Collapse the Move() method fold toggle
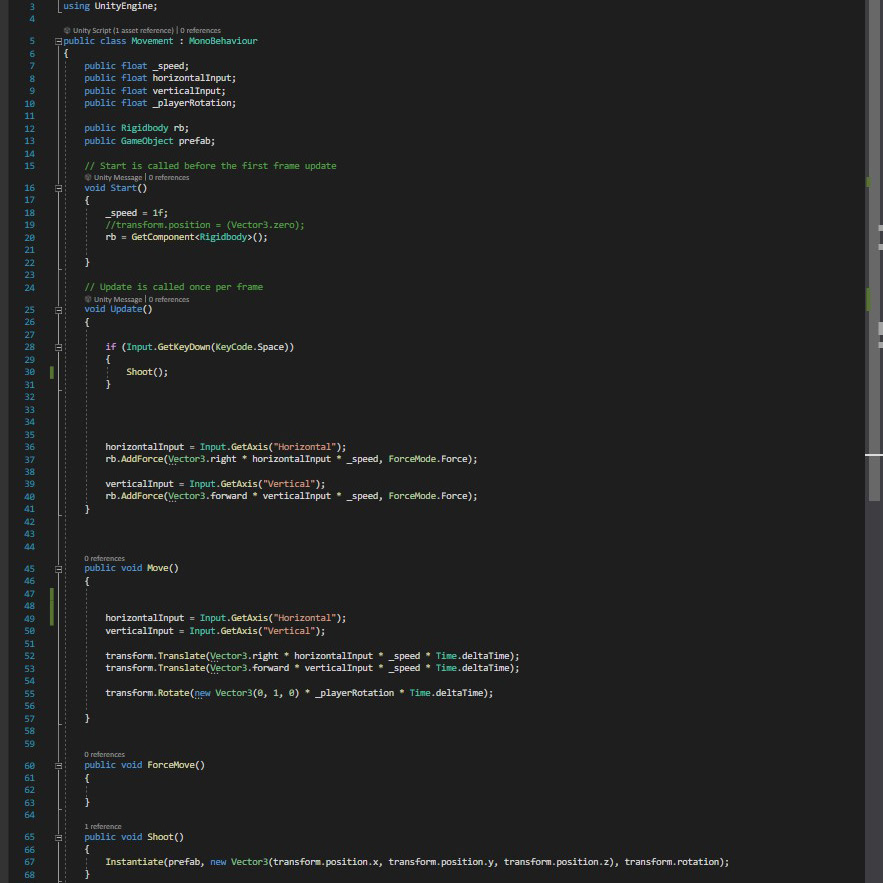883x883 pixels. [58, 569]
